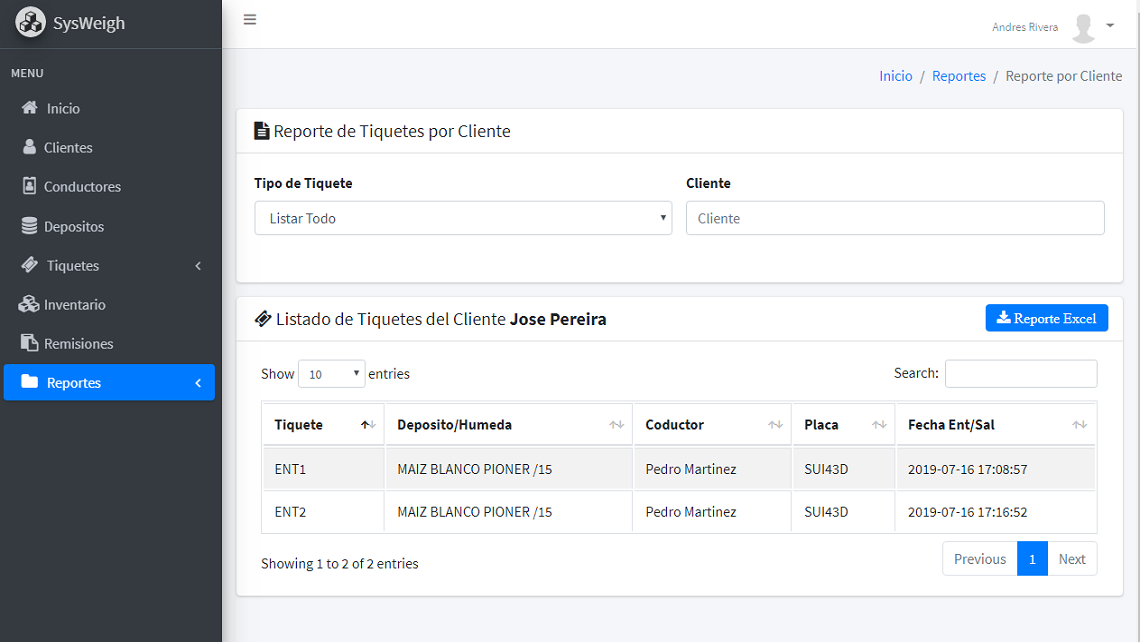Click the user avatar icon
The height and width of the screenshot is (642, 1140).
click(1083, 27)
